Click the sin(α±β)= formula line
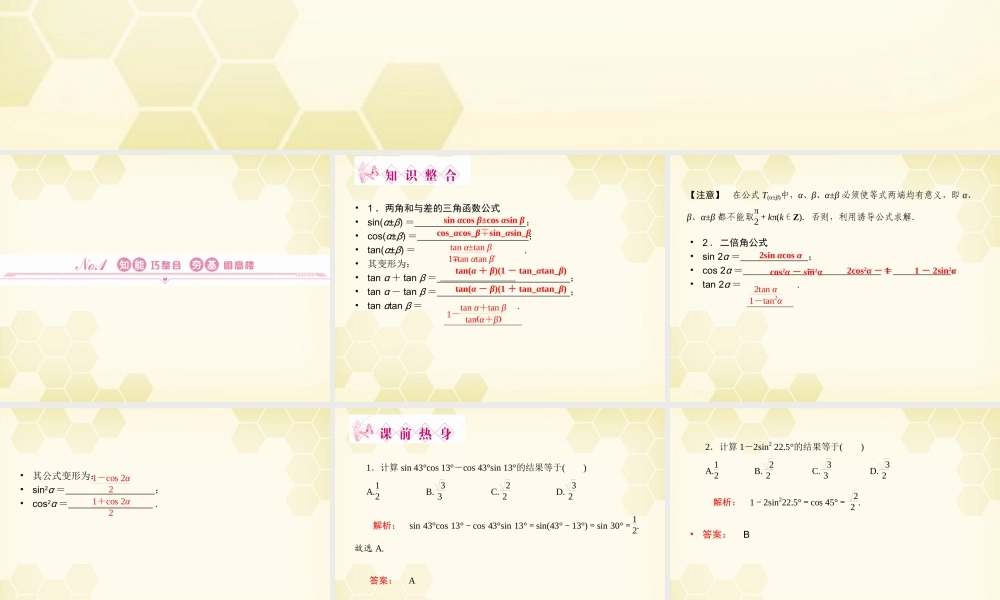 pos(448,221)
